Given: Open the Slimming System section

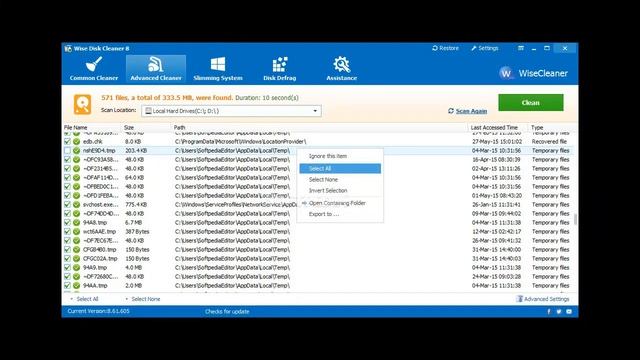Looking at the screenshot, I should [x=218, y=69].
